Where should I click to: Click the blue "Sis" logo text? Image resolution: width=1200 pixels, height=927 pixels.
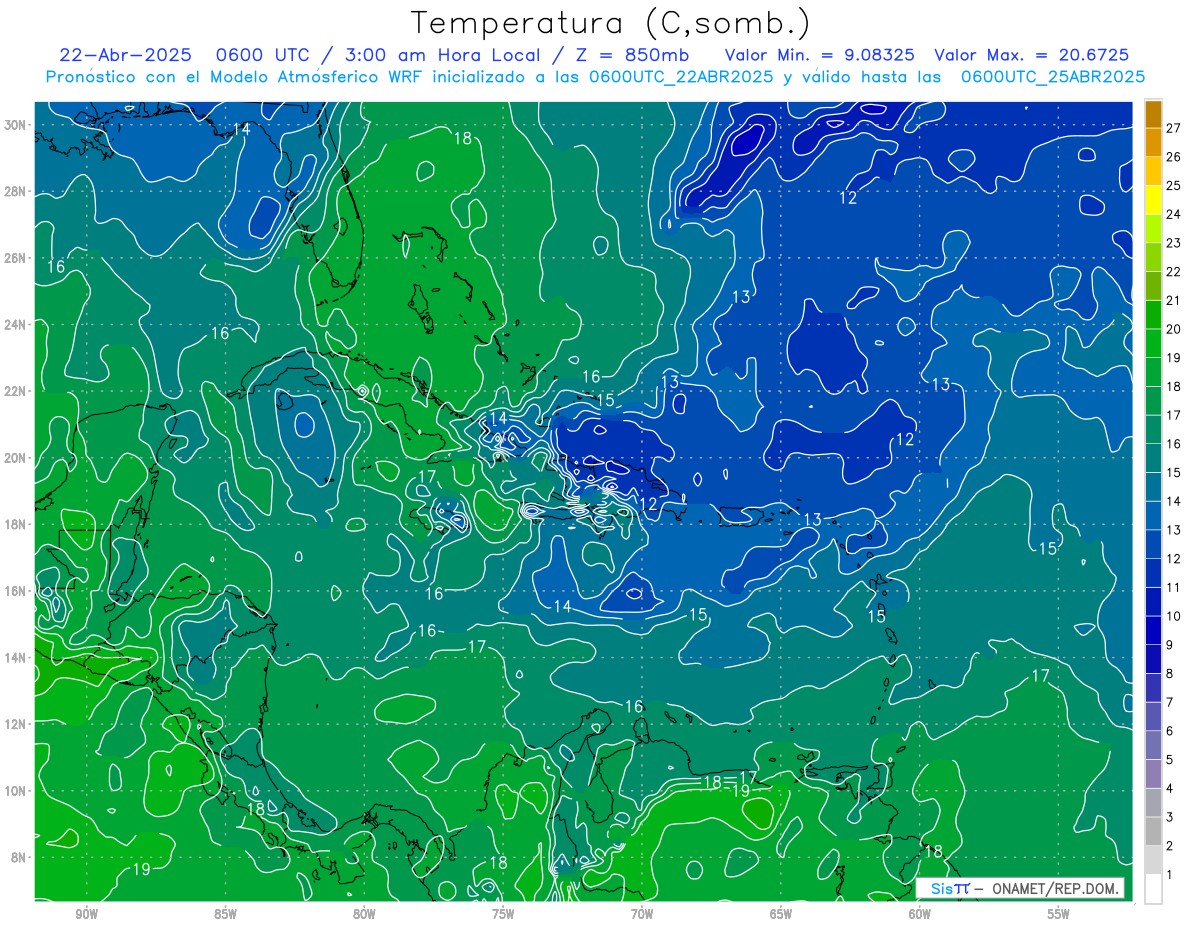coord(940,888)
